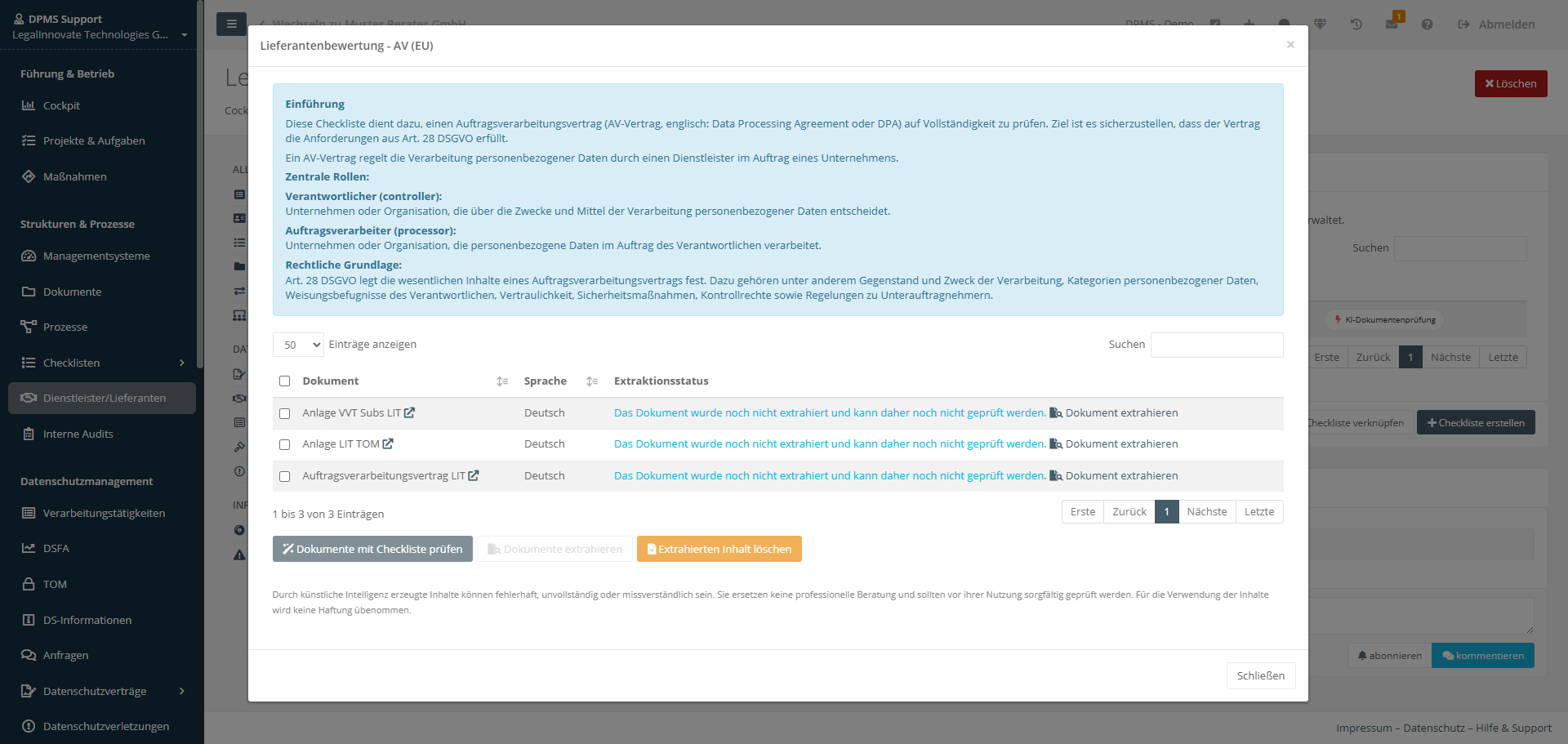The height and width of the screenshot is (744, 1568).
Task: Close the Lieferantenbewertung dialog with the X
Action: click(1290, 45)
